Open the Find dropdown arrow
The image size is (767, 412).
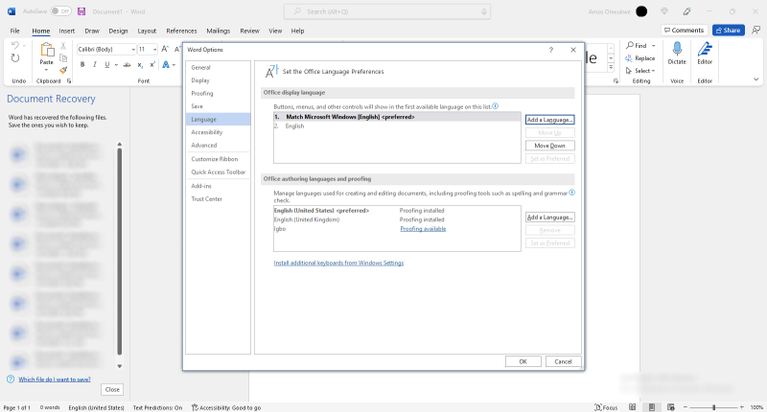point(654,46)
